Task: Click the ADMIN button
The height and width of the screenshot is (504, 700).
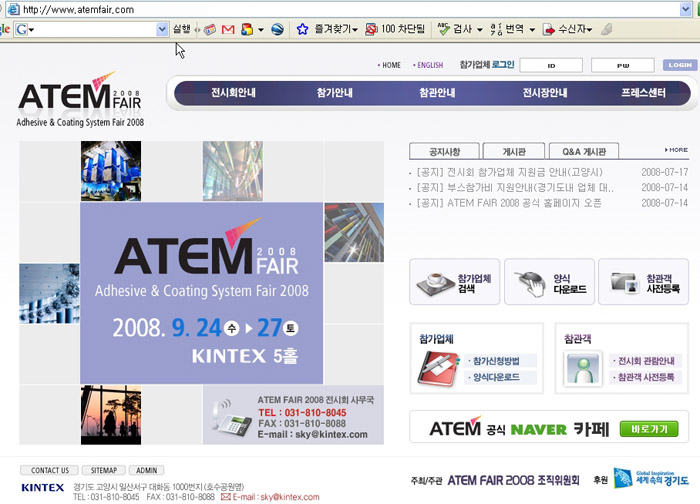Action: (146, 470)
